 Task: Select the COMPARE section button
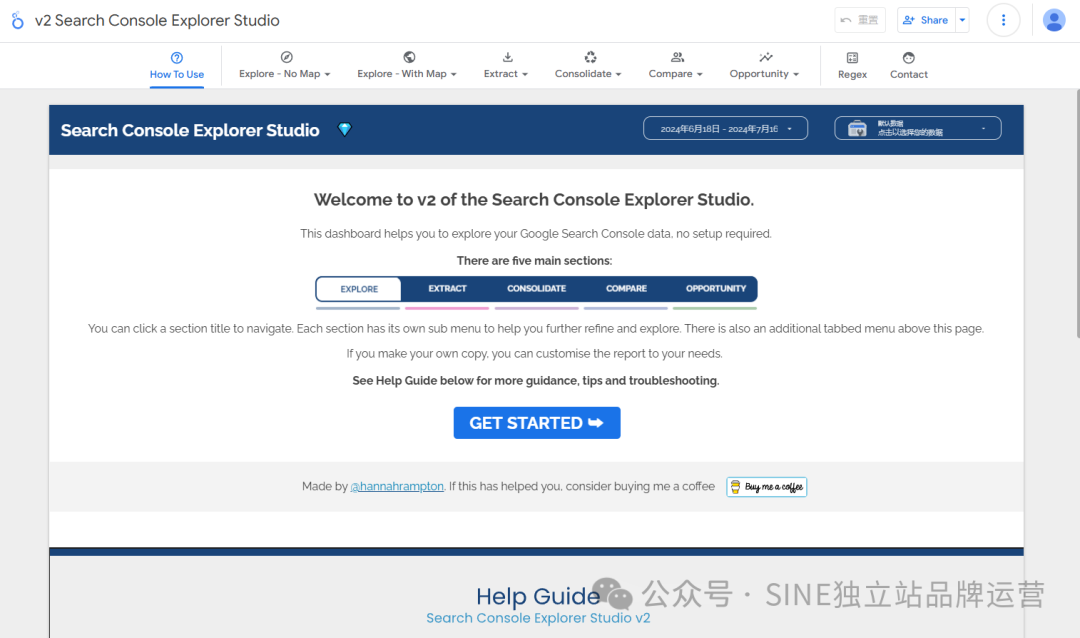pyautogui.click(x=626, y=289)
